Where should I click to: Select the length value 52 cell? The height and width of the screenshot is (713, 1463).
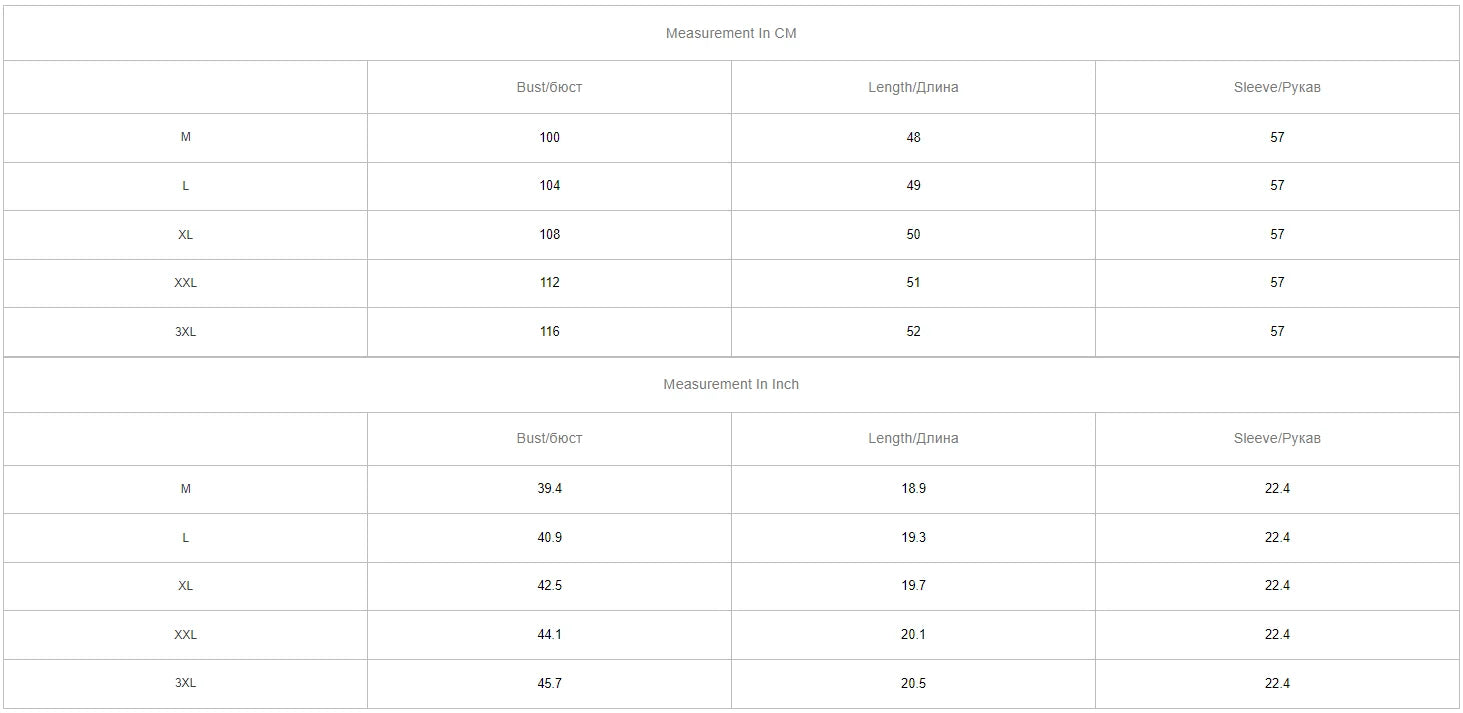(x=913, y=331)
